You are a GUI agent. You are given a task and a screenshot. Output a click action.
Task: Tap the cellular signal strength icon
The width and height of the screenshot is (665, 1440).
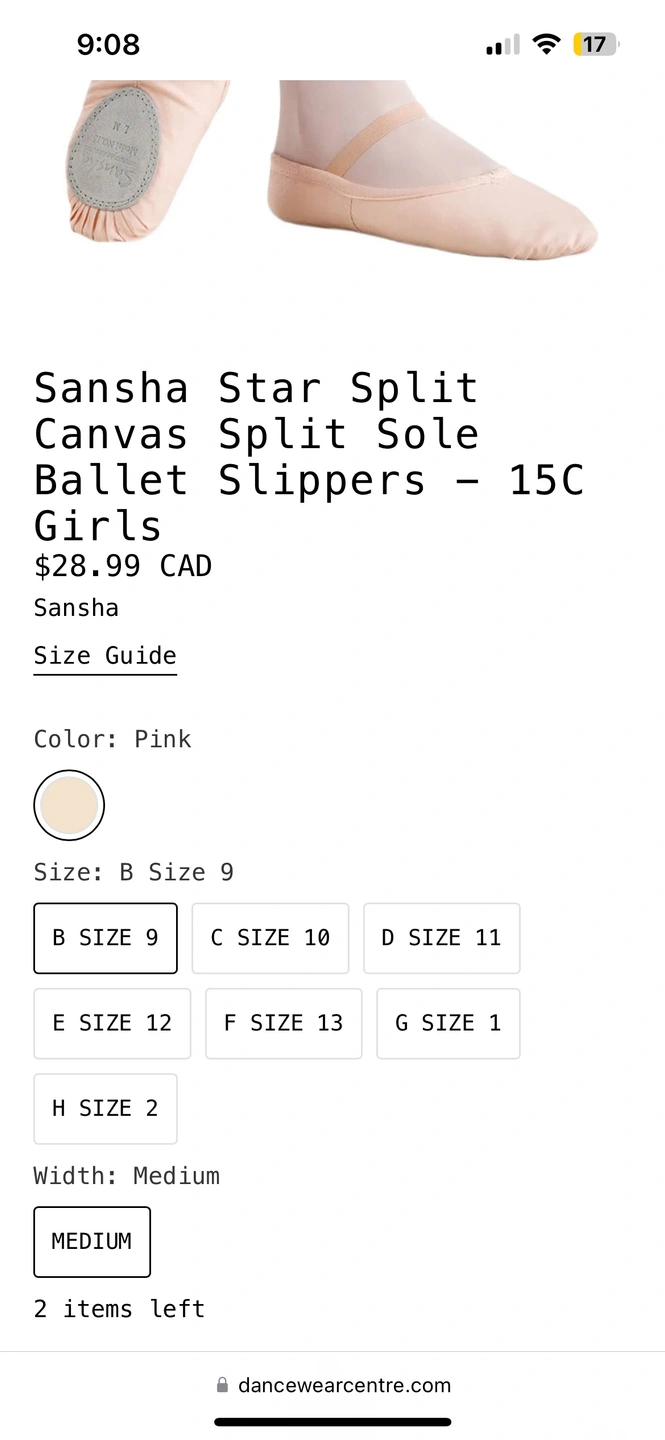pos(502,45)
